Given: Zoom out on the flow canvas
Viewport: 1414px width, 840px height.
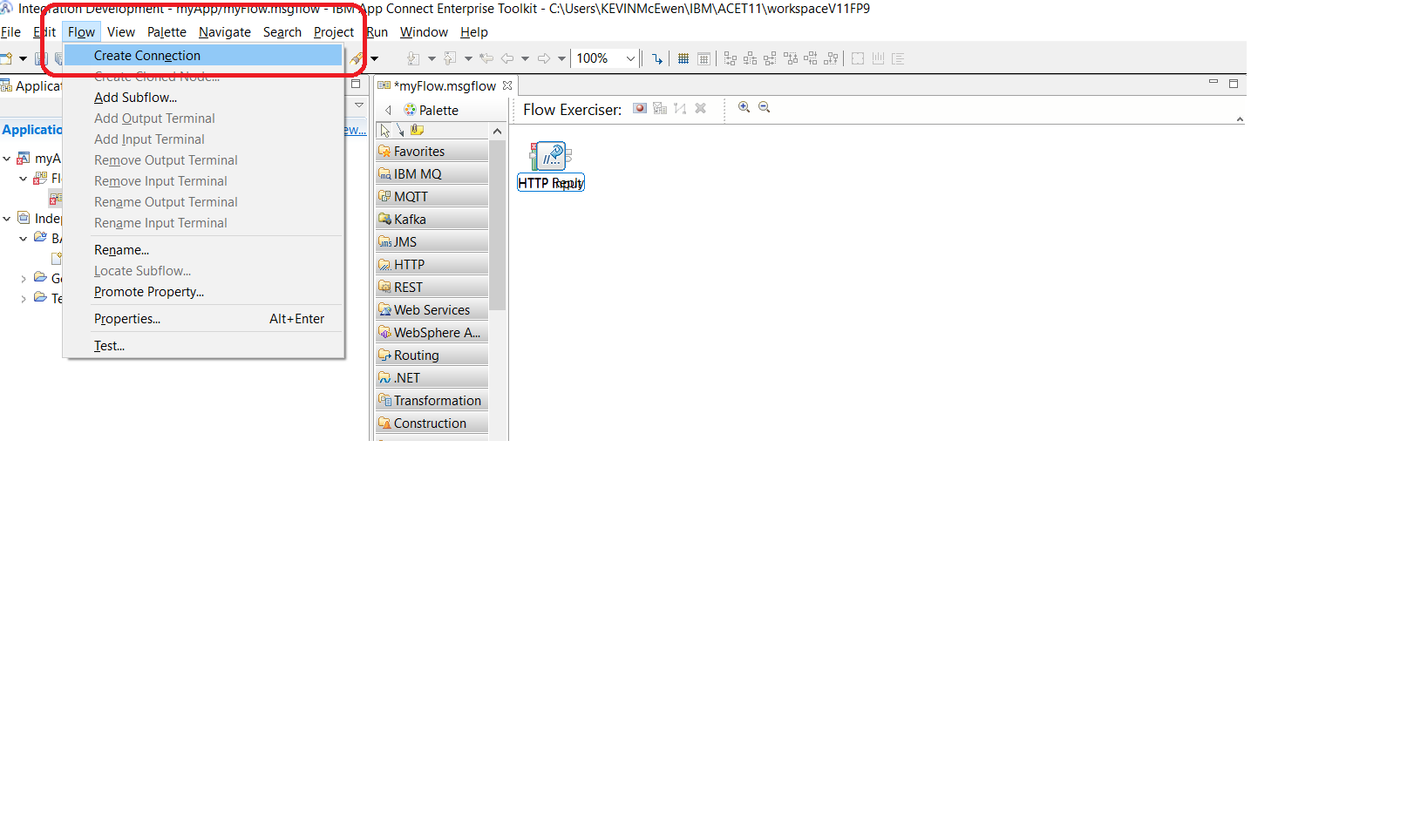Looking at the screenshot, I should coord(765,107).
